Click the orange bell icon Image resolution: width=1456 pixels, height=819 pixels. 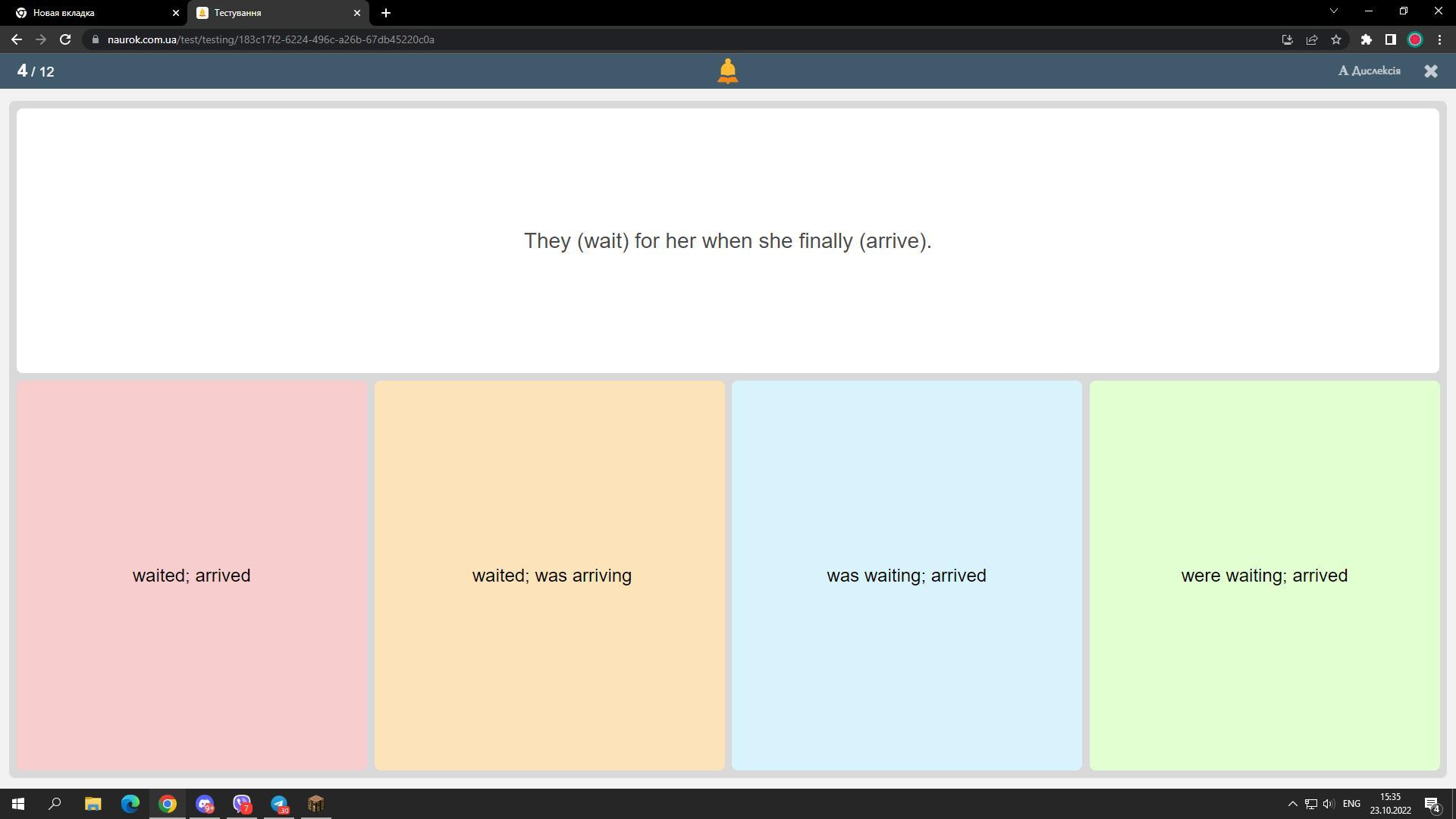coord(728,71)
